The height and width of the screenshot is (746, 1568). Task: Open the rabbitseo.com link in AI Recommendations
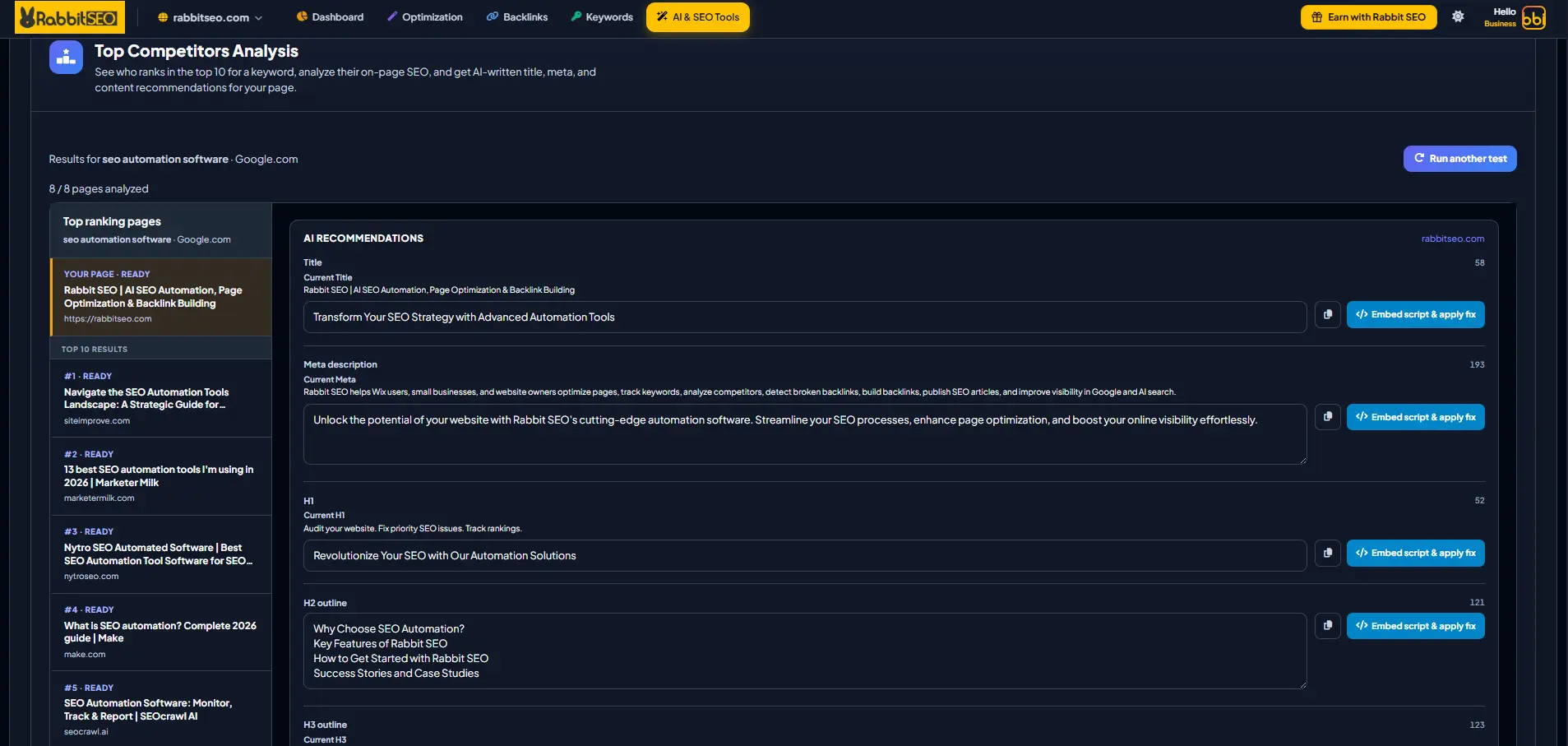(x=1452, y=239)
